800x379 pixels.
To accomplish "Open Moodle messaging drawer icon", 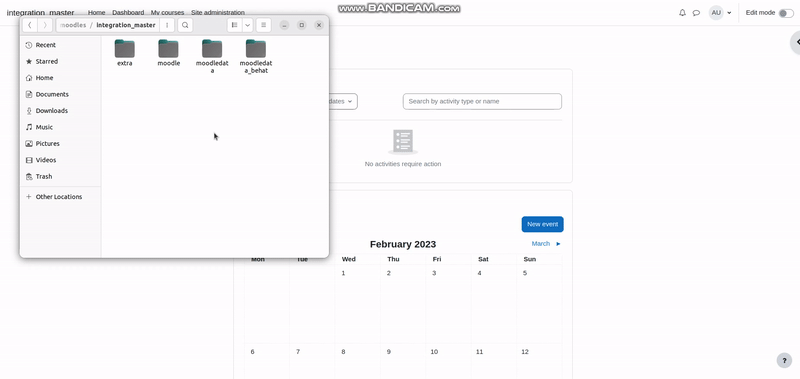I will tap(696, 13).
